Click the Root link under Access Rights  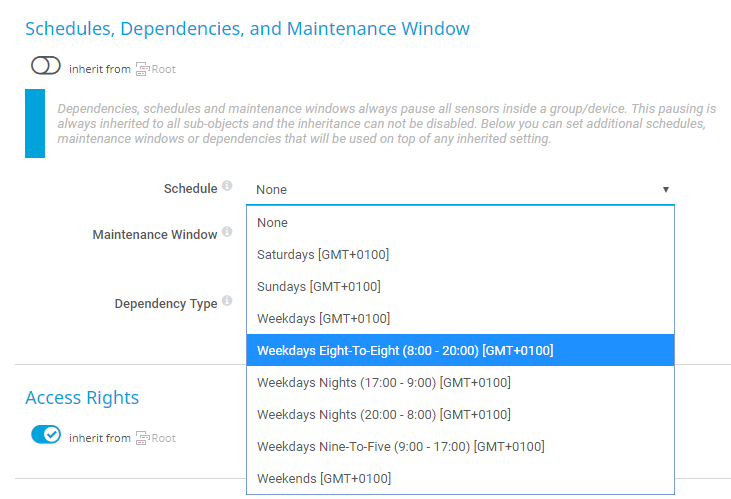tap(163, 438)
